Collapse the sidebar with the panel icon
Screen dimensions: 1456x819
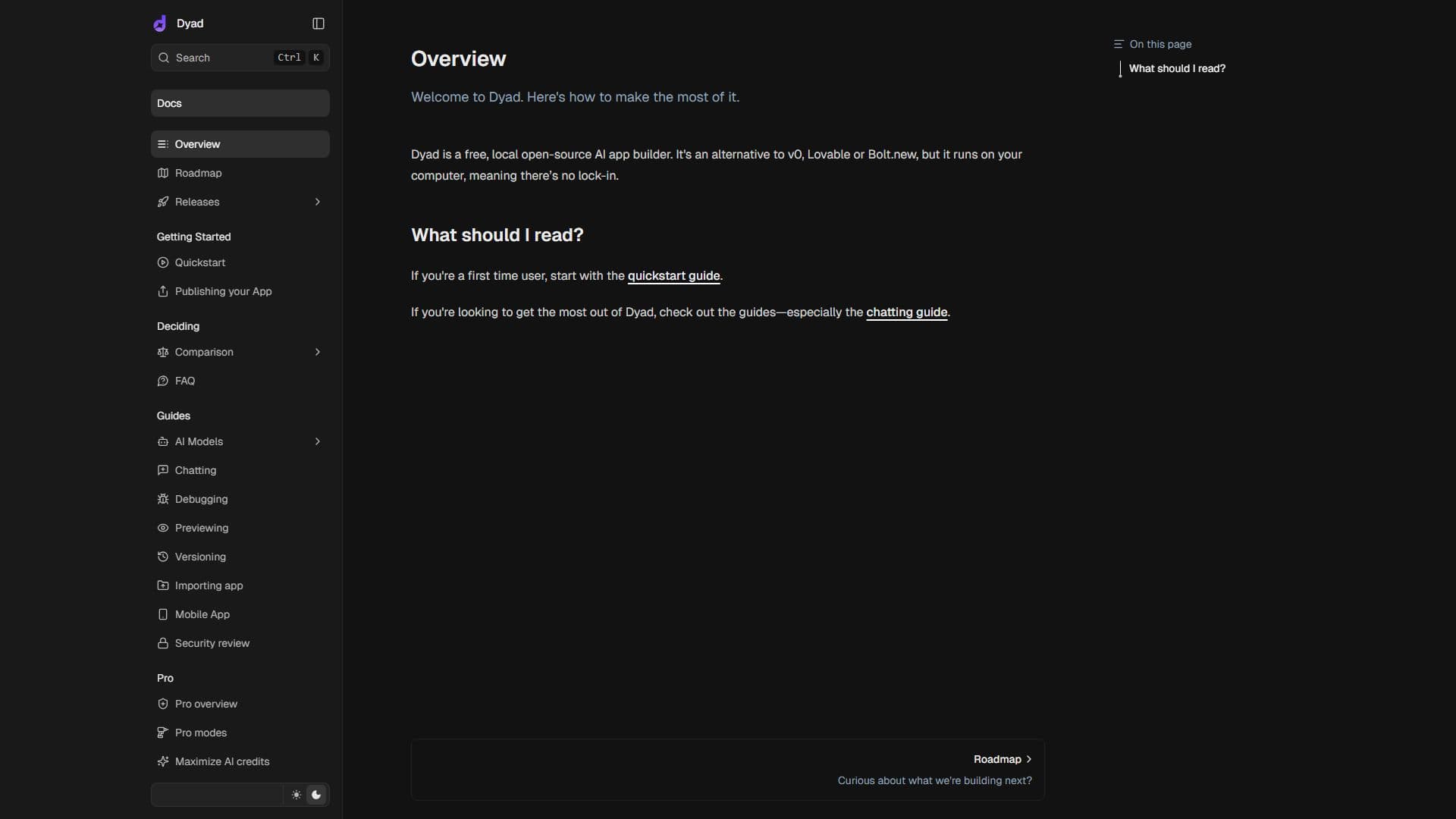click(318, 24)
